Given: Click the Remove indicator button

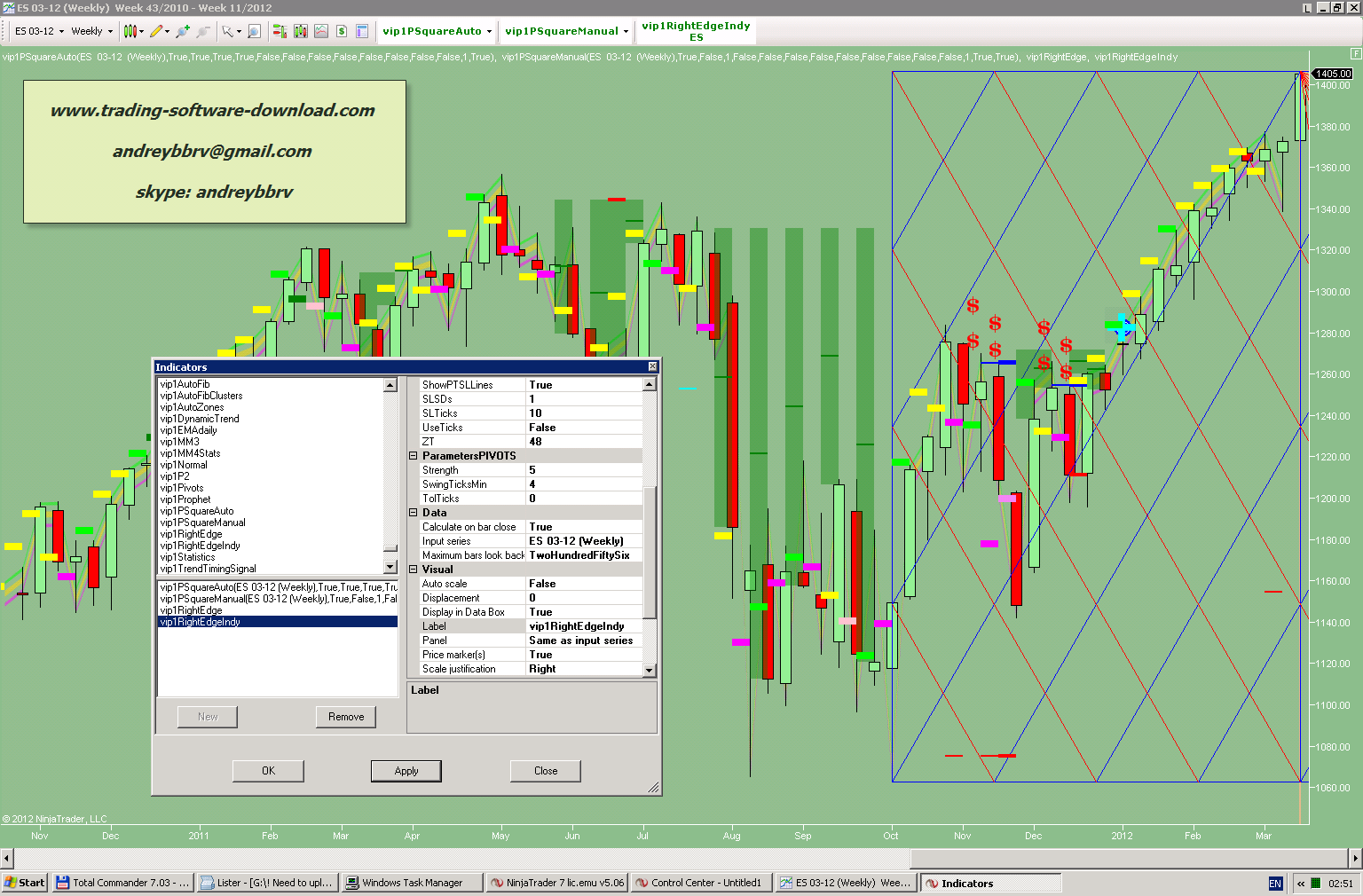Looking at the screenshot, I should point(345,717).
